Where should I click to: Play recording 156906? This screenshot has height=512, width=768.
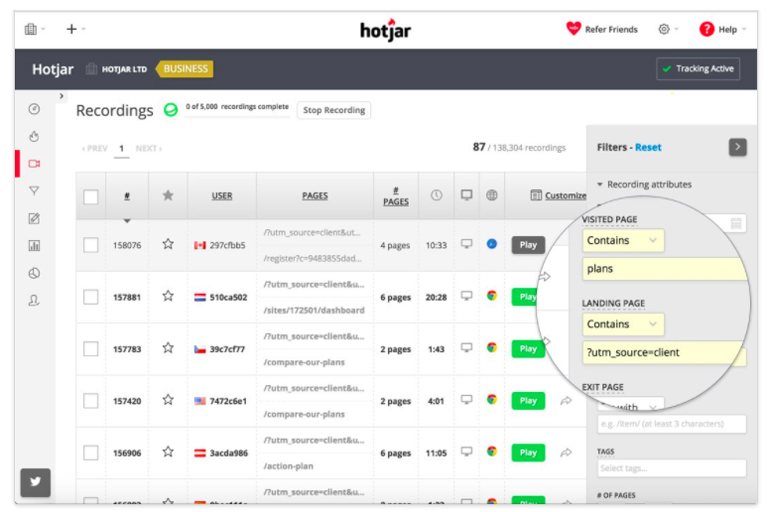click(x=528, y=453)
